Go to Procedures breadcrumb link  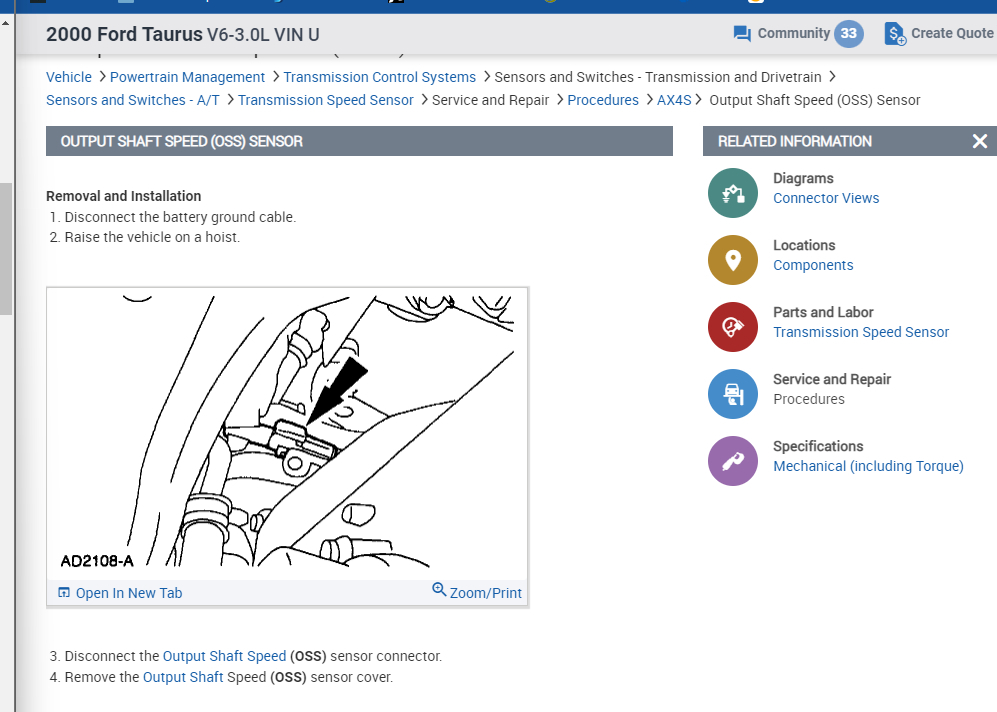(x=603, y=100)
